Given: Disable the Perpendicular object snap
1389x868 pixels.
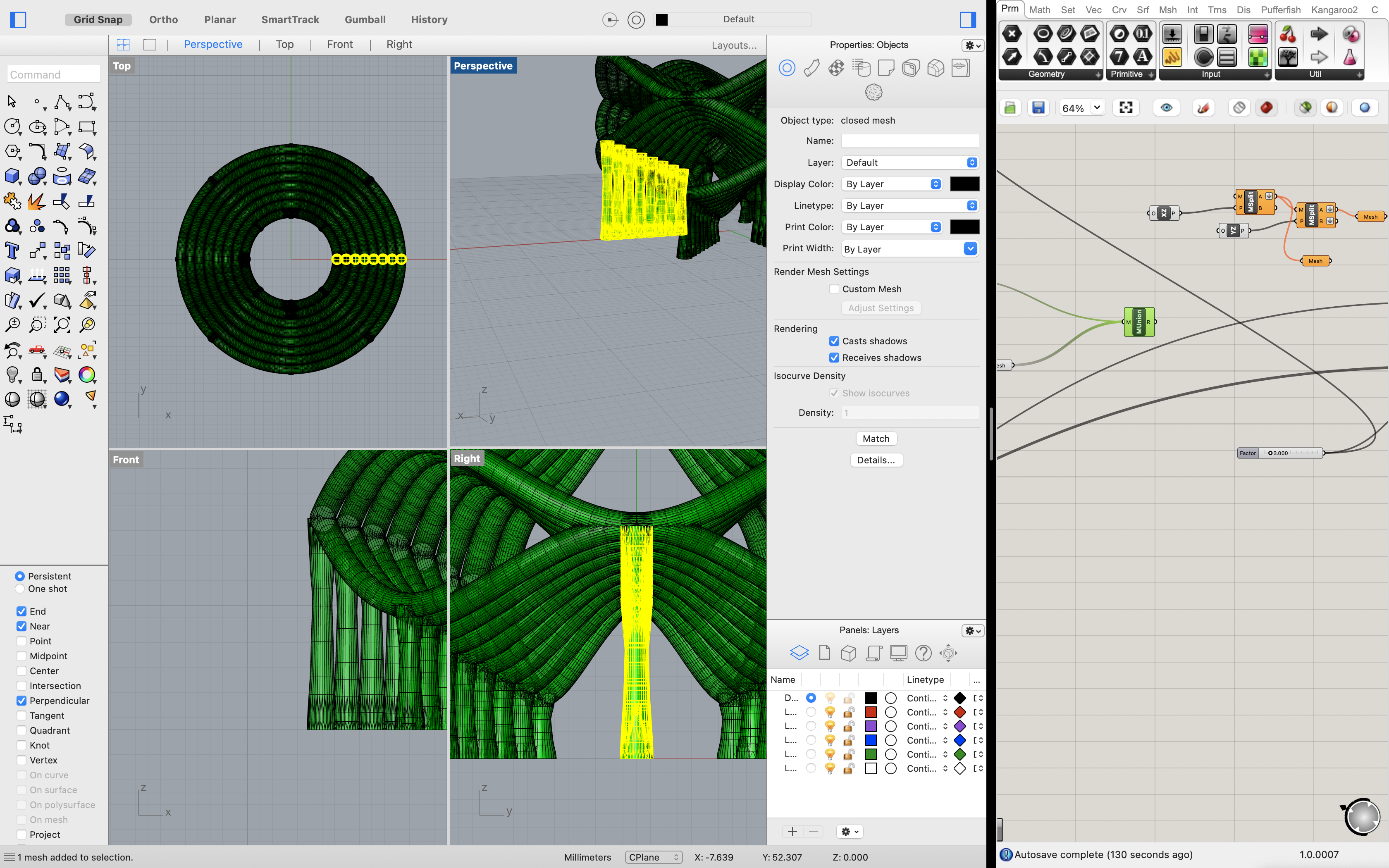Looking at the screenshot, I should point(21,701).
